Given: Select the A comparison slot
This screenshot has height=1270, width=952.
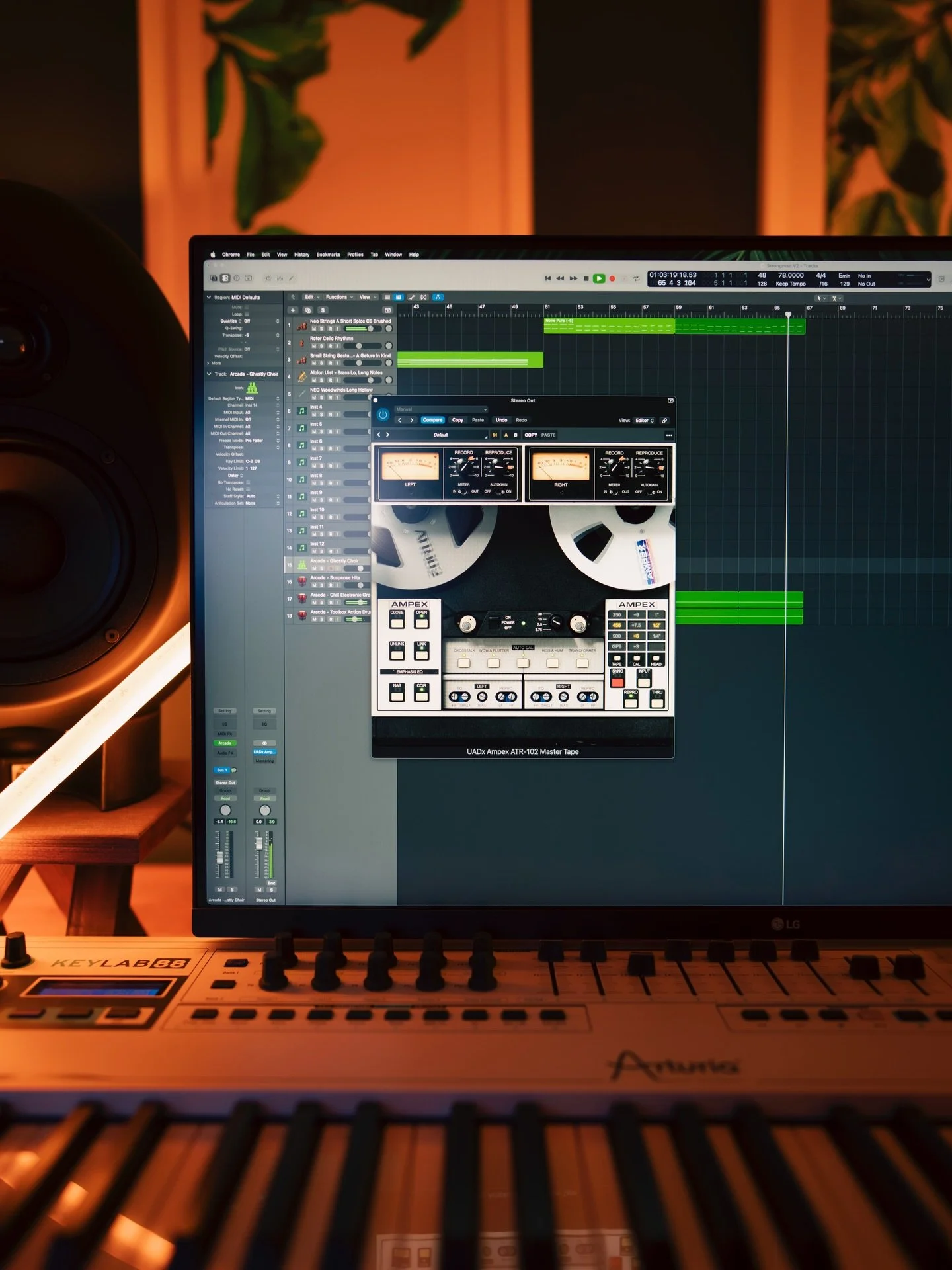Looking at the screenshot, I should 506,435.
